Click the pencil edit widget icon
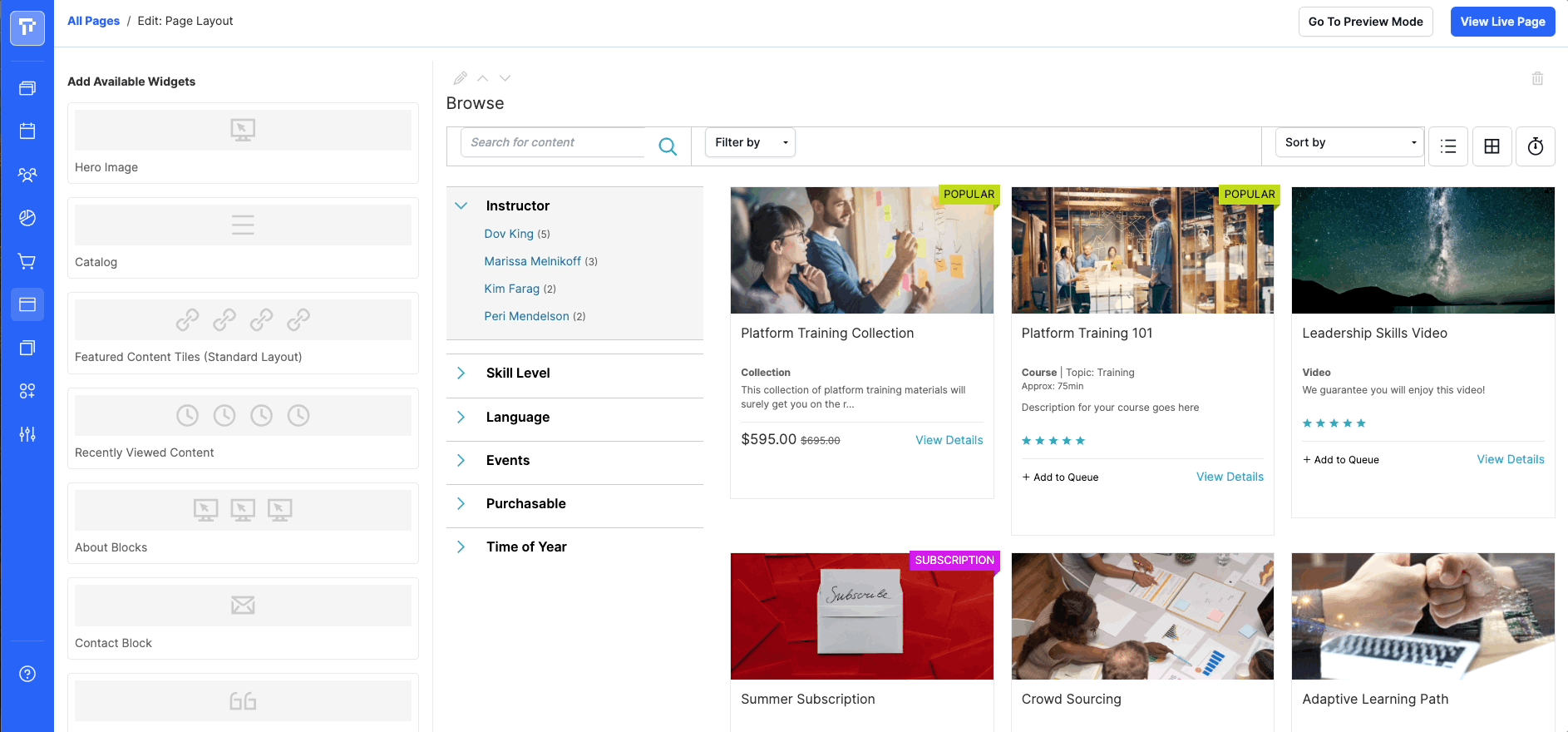 pyautogui.click(x=460, y=78)
